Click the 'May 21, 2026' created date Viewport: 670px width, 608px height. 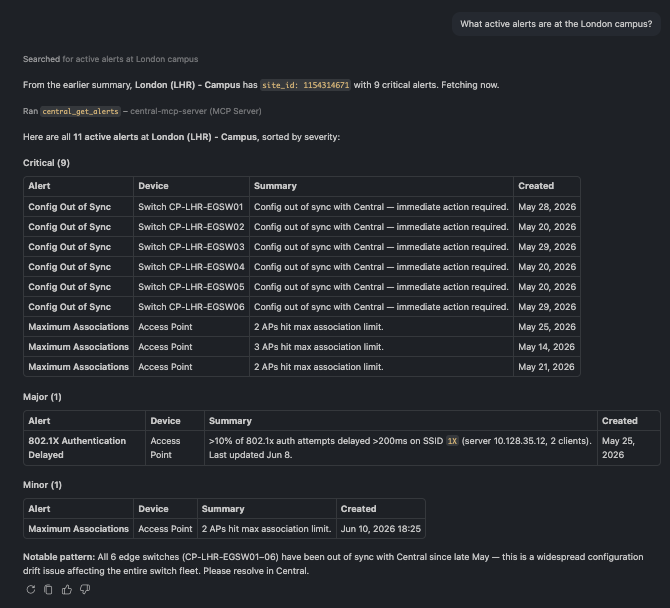point(546,367)
